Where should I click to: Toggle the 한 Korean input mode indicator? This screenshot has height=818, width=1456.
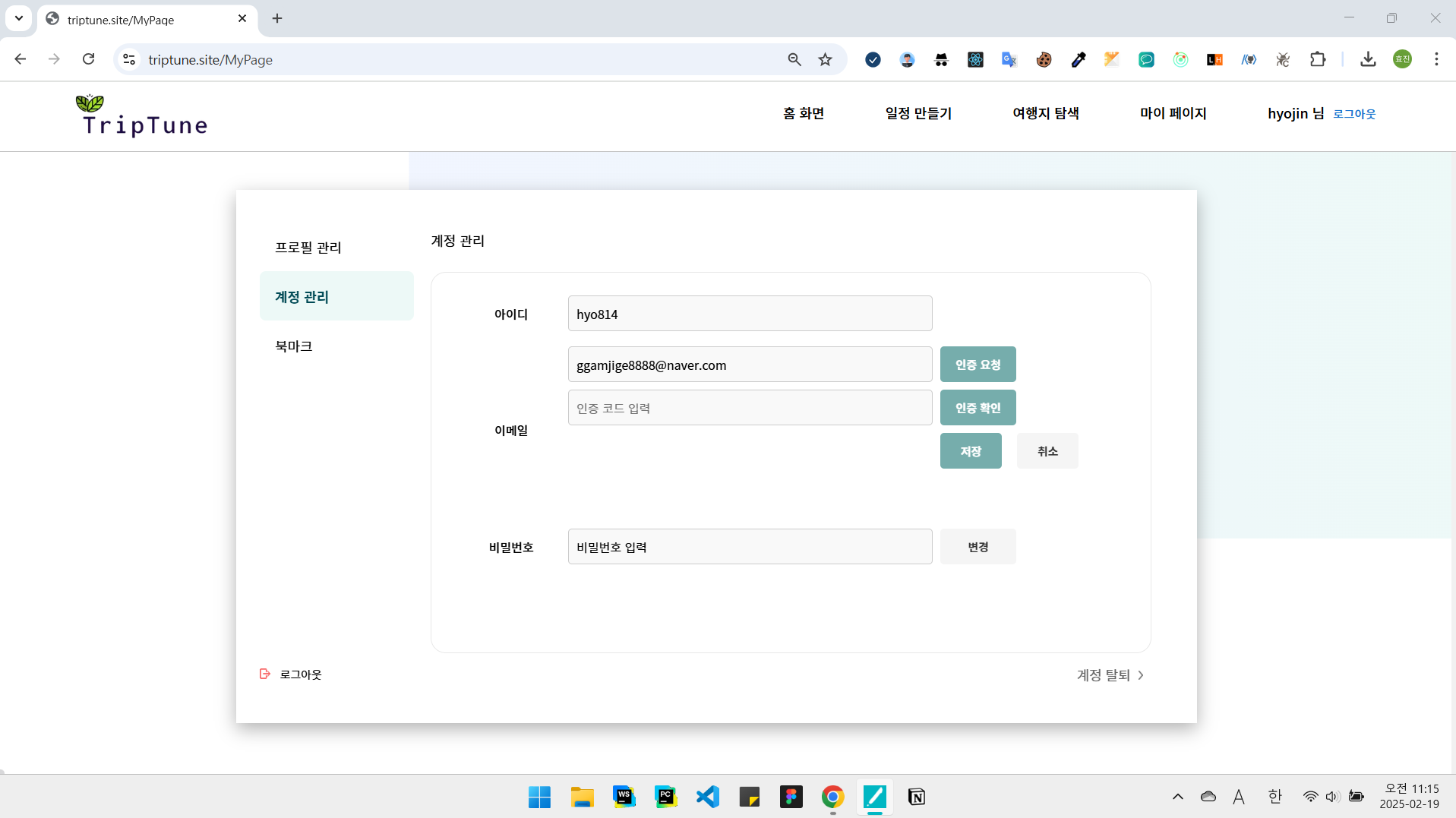(1274, 797)
